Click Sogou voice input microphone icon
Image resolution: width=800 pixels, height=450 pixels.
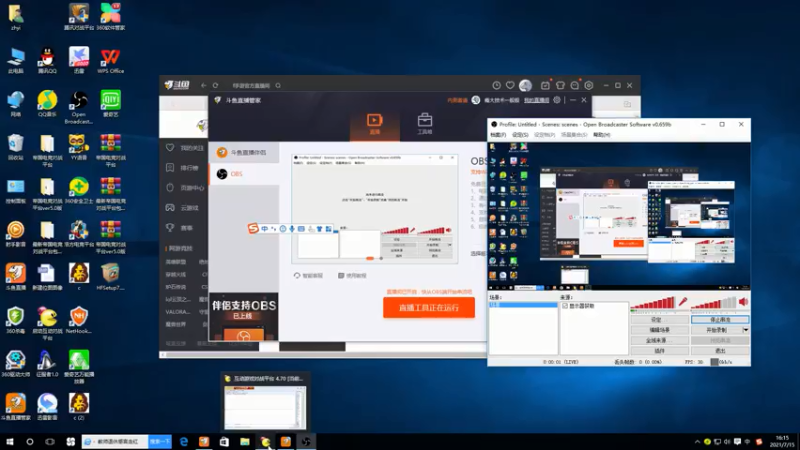coord(292,229)
